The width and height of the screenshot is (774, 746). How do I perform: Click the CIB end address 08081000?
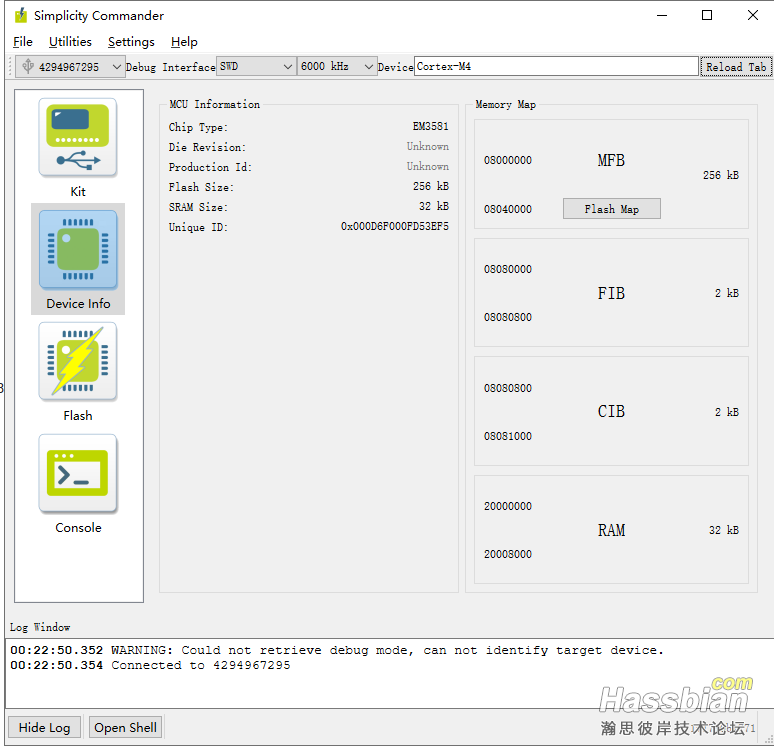tap(508, 436)
